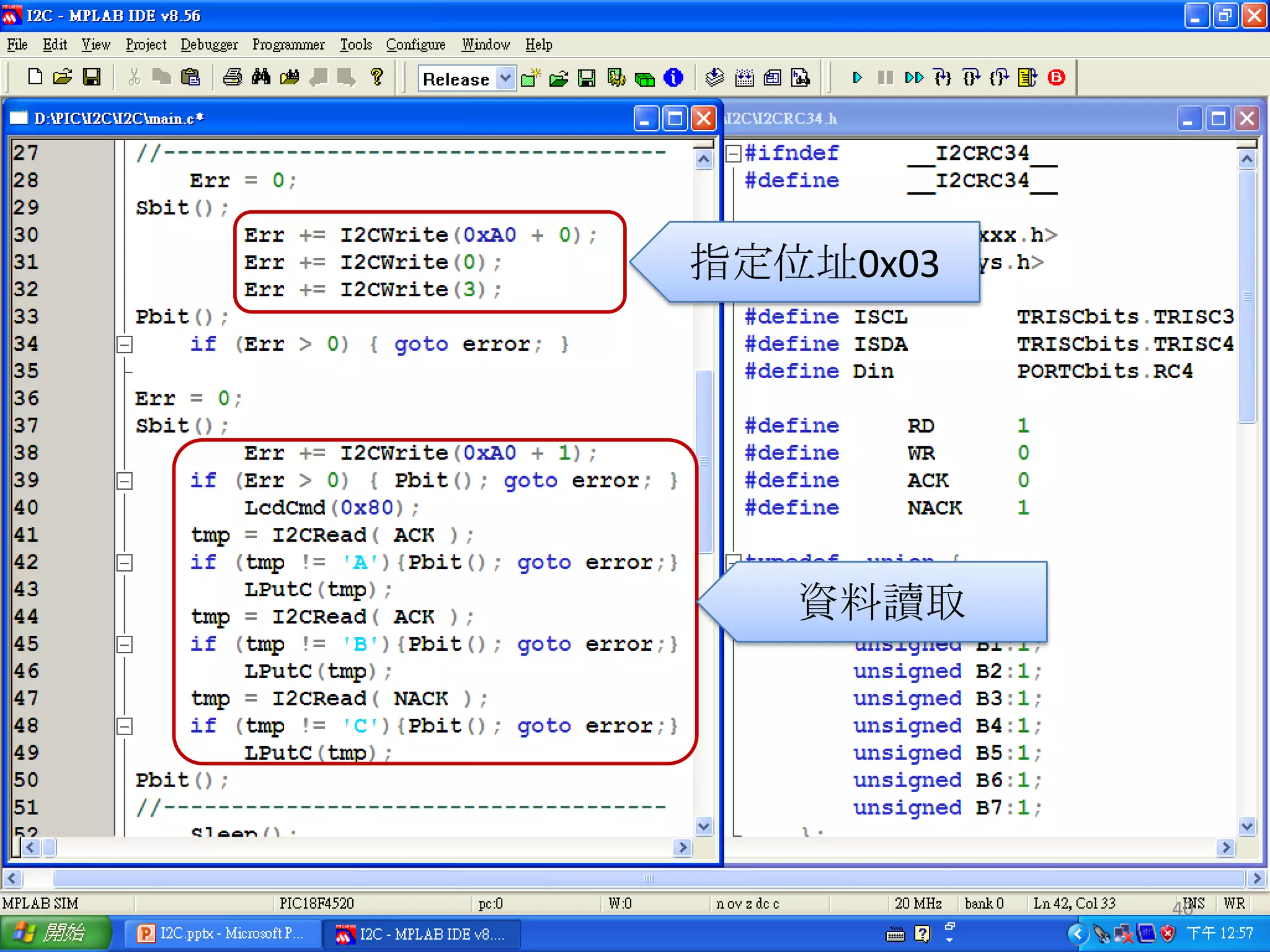The image size is (1270, 952).
Task: Click main.c editor scroll-up arrow
Action: 703,161
